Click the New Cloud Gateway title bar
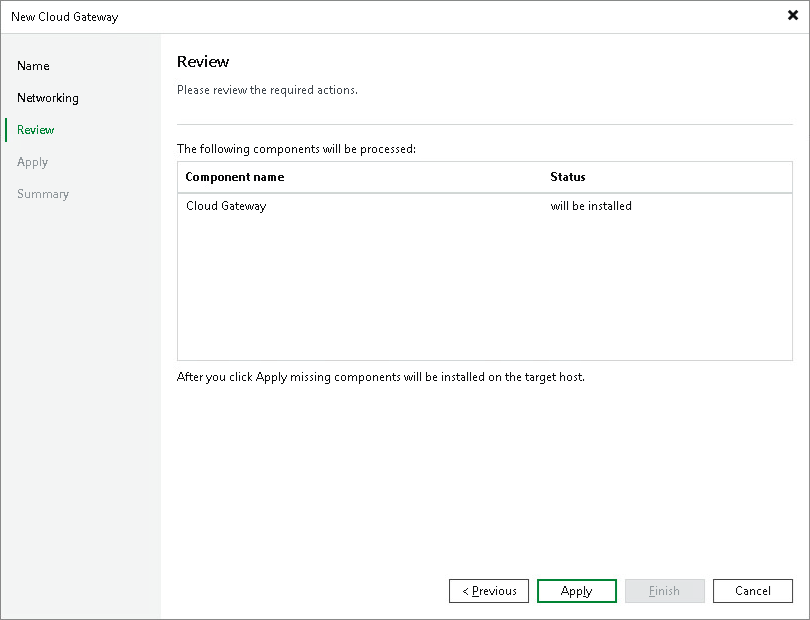The image size is (810, 620). (x=64, y=16)
